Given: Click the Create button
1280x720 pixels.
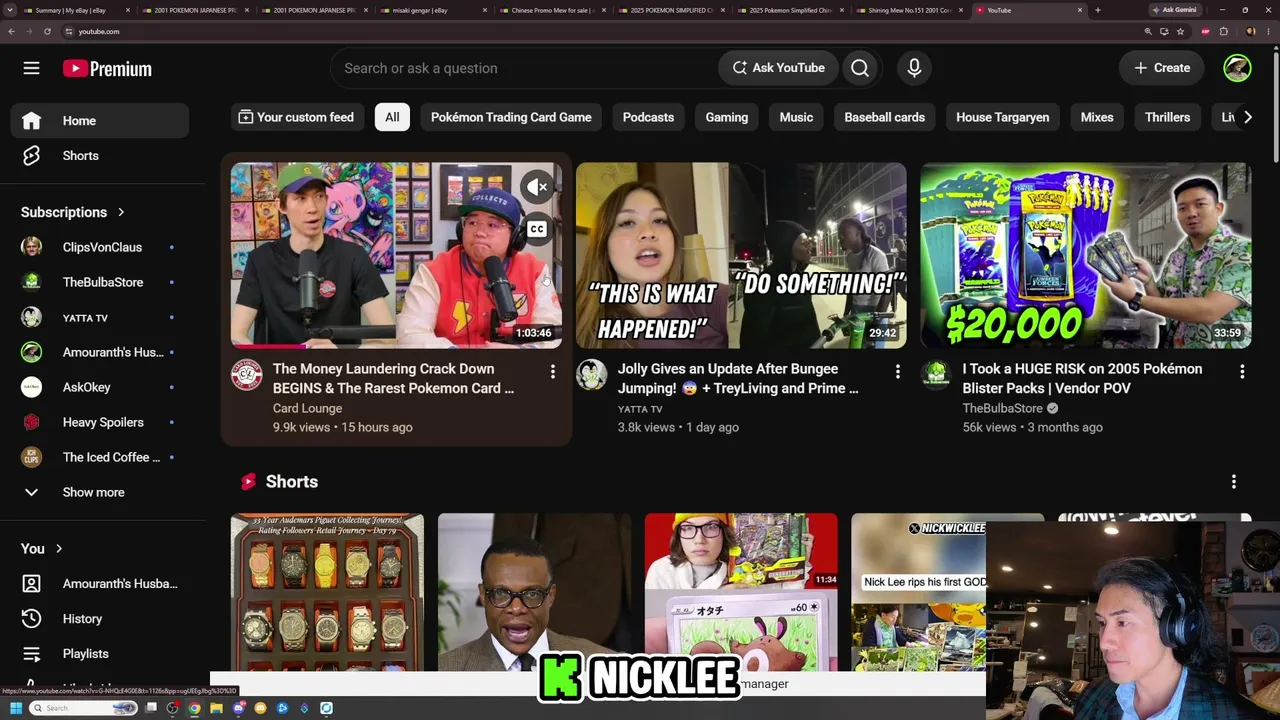Looking at the screenshot, I should pos(1161,68).
